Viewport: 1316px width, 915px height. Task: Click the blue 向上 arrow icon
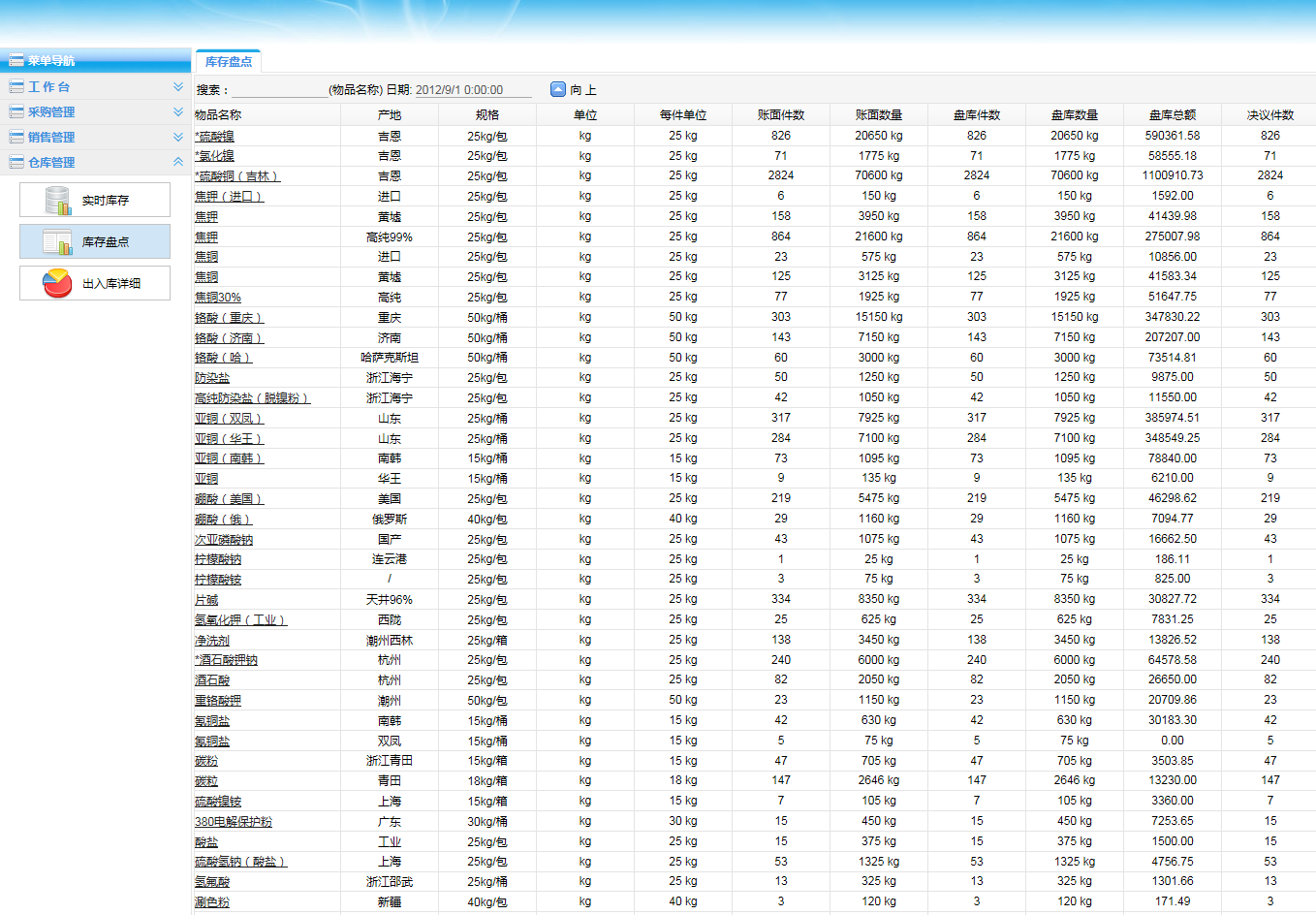coord(558,89)
